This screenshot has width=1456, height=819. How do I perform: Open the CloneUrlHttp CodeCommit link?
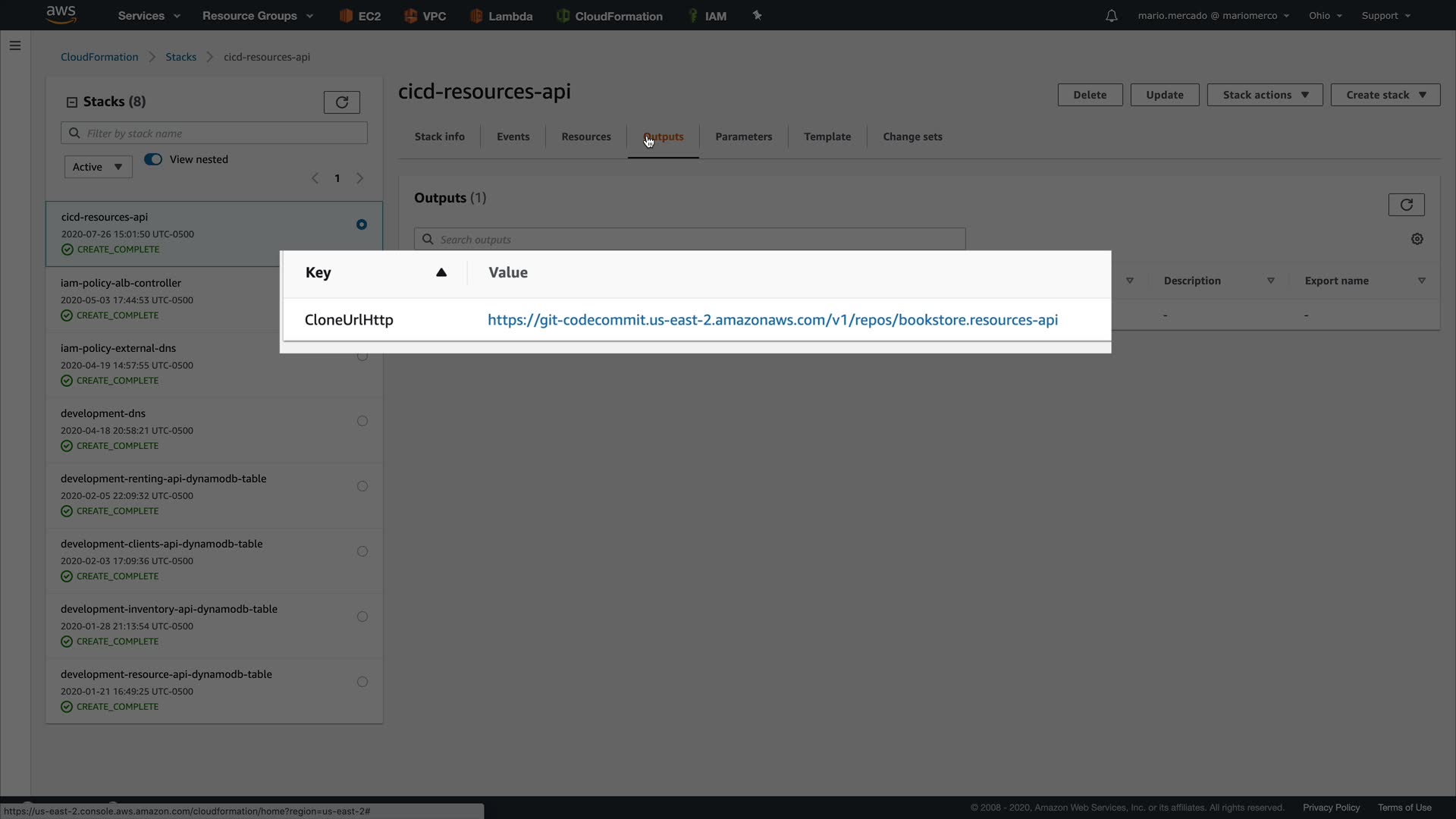(772, 320)
